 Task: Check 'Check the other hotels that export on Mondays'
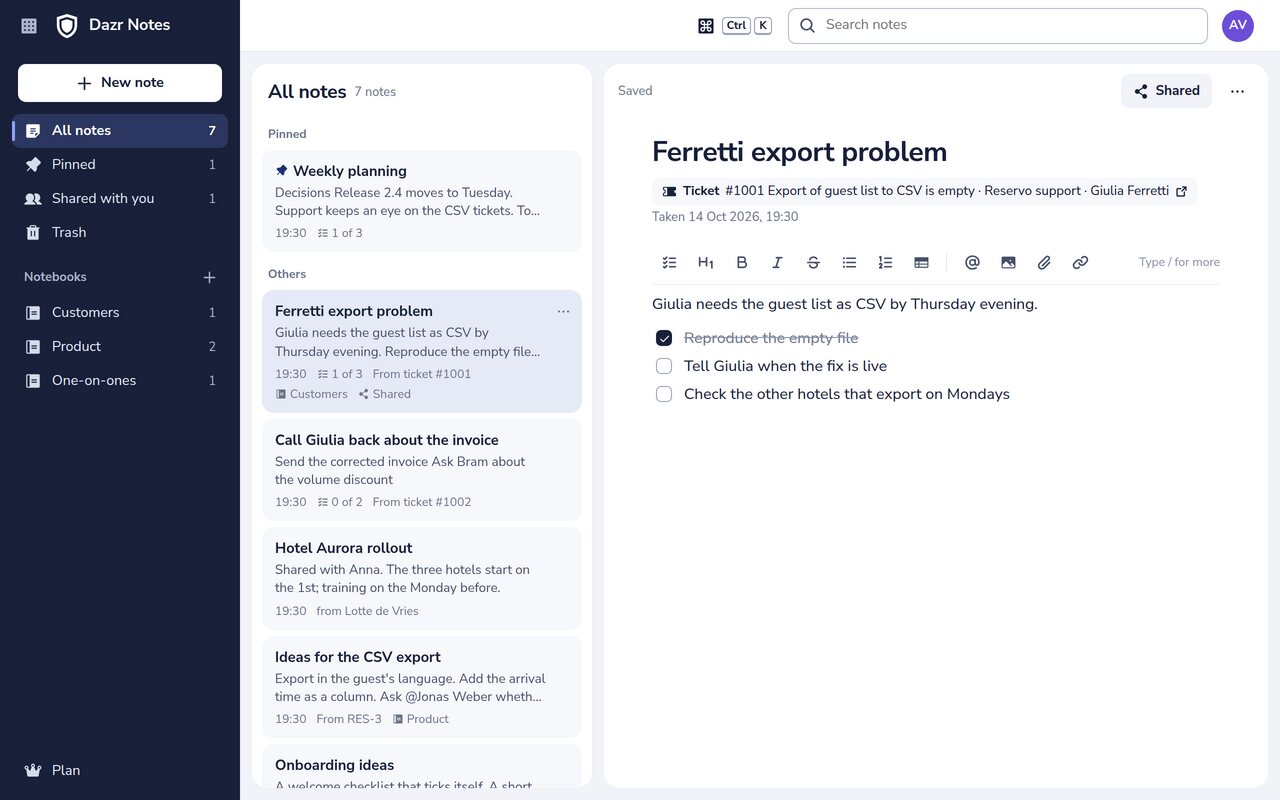coord(664,394)
